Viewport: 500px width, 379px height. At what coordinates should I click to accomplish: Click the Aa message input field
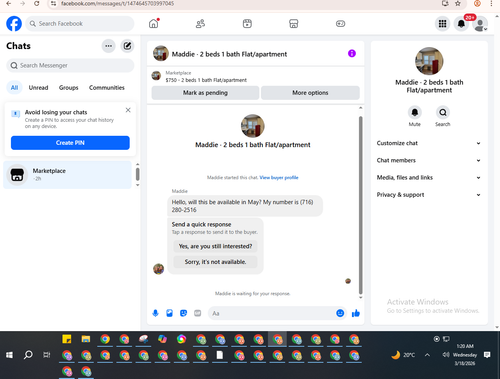pyautogui.click(x=272, y=313)
